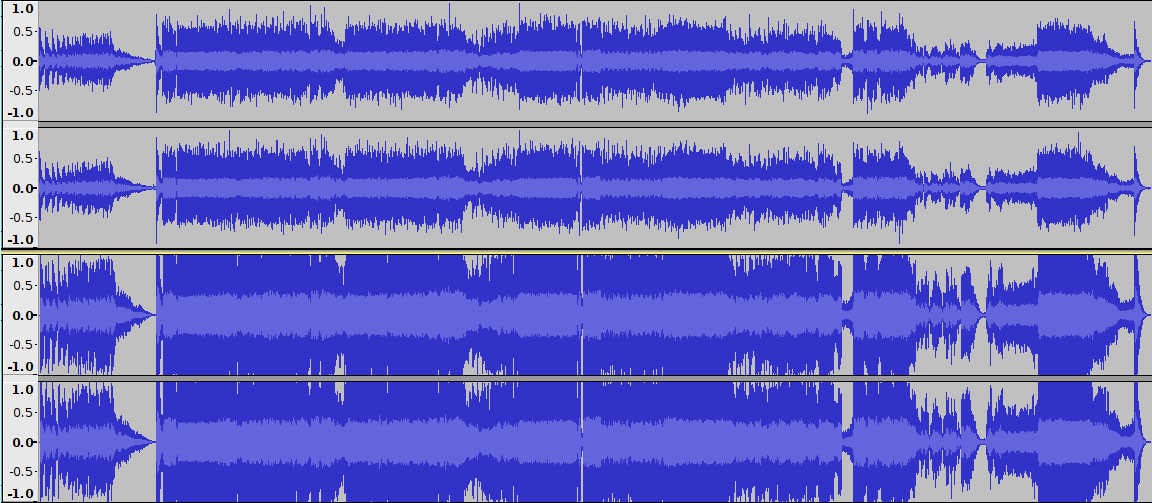Click the 0.0 label on the topmost channel's ruler
Viewport: 1152px width, 503px height.
24,61
